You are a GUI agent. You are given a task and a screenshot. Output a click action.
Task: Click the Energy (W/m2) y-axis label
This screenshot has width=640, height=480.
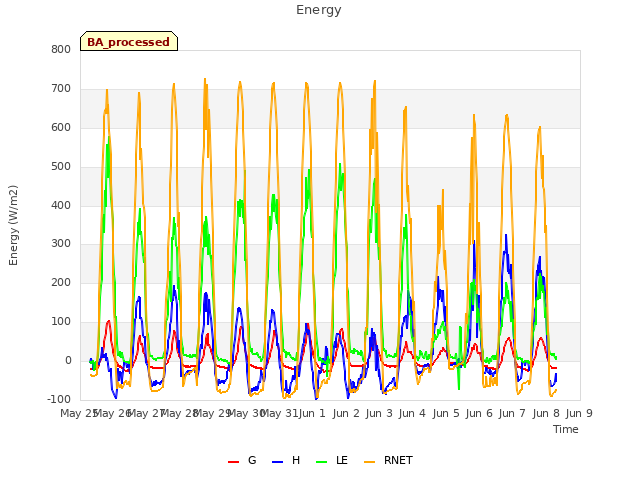[13, 225]
